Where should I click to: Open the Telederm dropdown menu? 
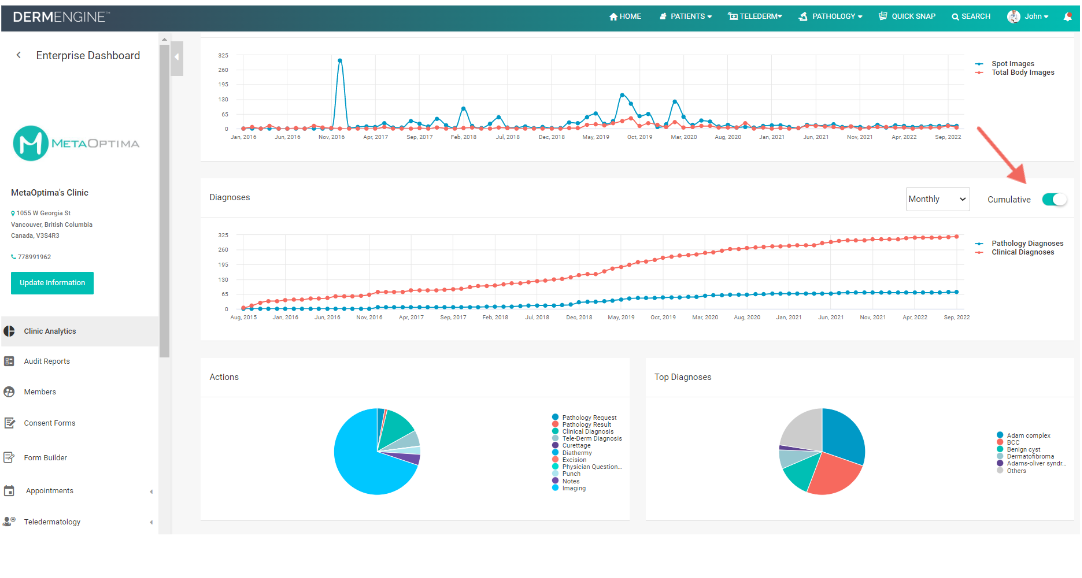pyautogui.click(x=755, y=17)
